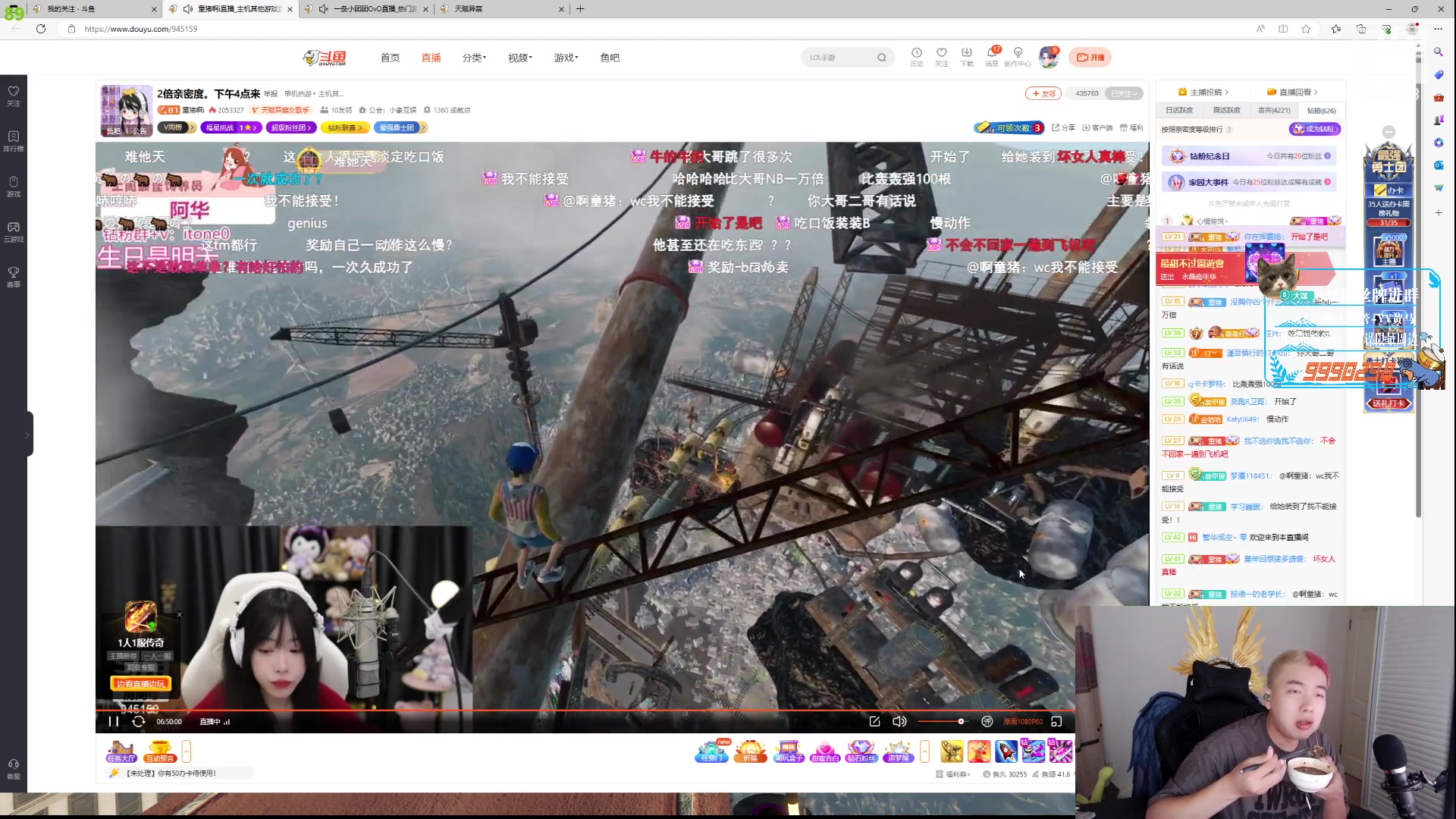Open 钻粉纪念日 anniversary banner arrow
This screenshot has width=1456, height=819.
pyautogui.click(x=1327, y=156)
